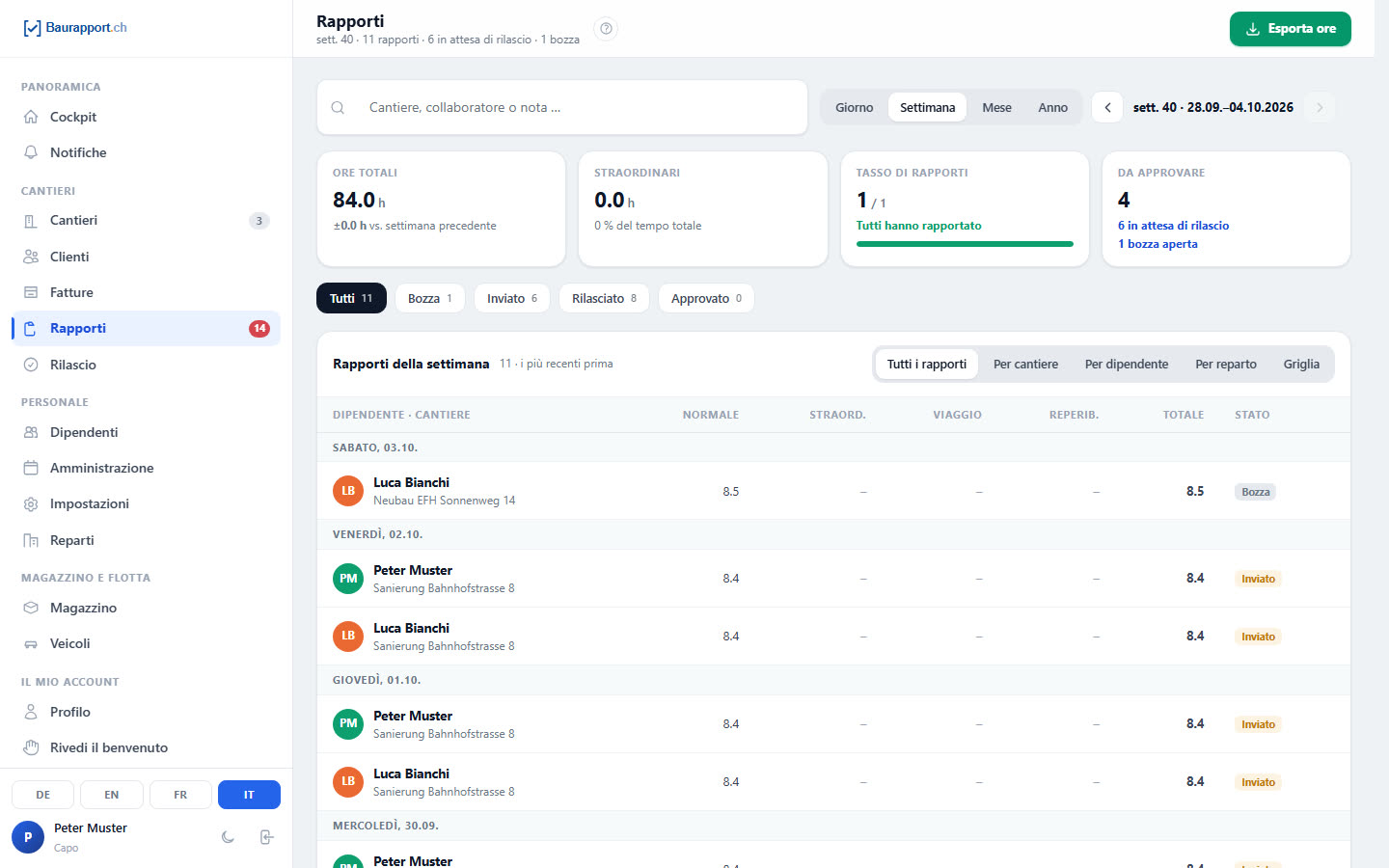Filter reports by Rilasciato status
Screen dimensions: 1389x868
pos(604,298)
